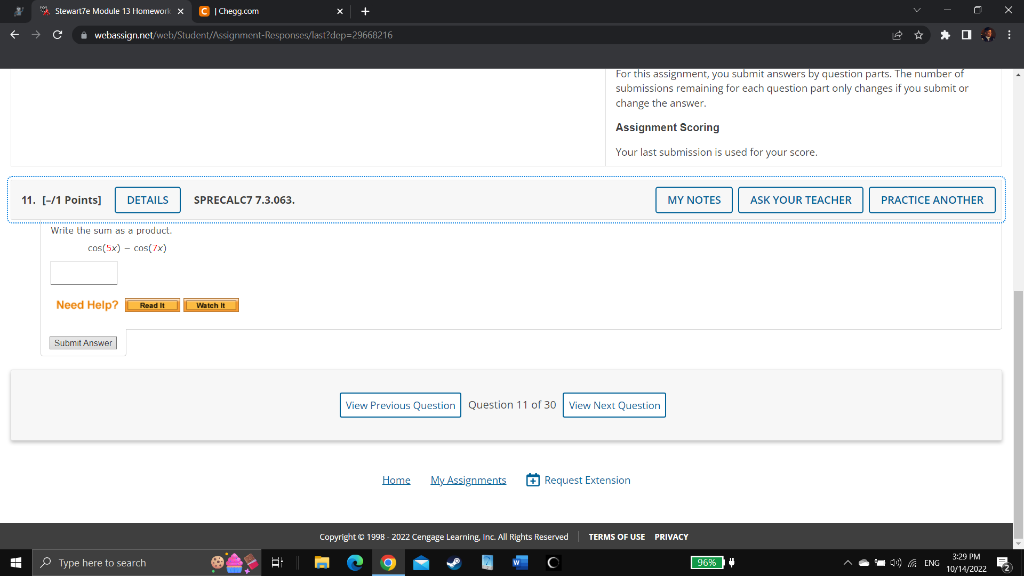Image resolution: width=1024 pixels, height=576 pixels.
Task: Bookmark this page with the star icon
Action: [919, 35]
